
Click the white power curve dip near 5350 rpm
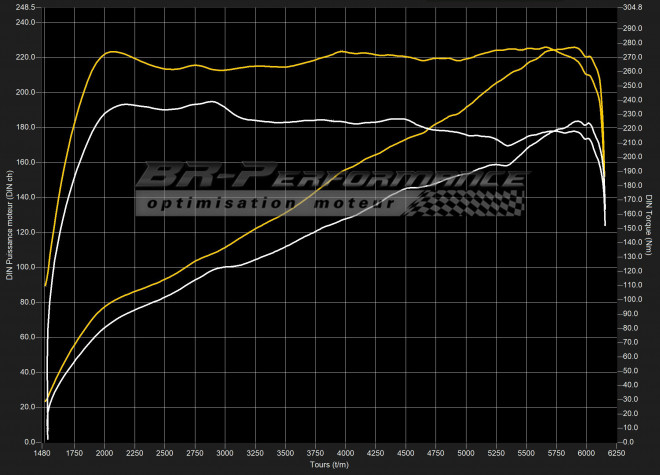click(x=508, y=165)
